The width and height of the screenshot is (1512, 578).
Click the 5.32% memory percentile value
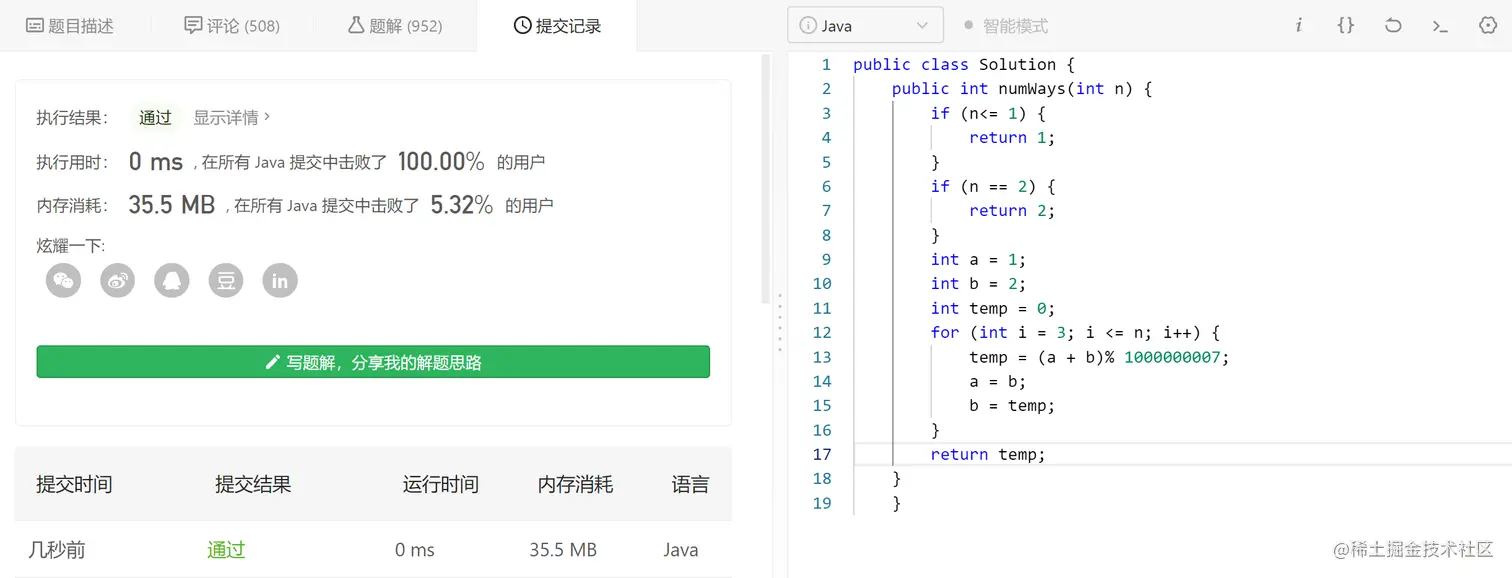pyautogui.click(x=462, y=205)
